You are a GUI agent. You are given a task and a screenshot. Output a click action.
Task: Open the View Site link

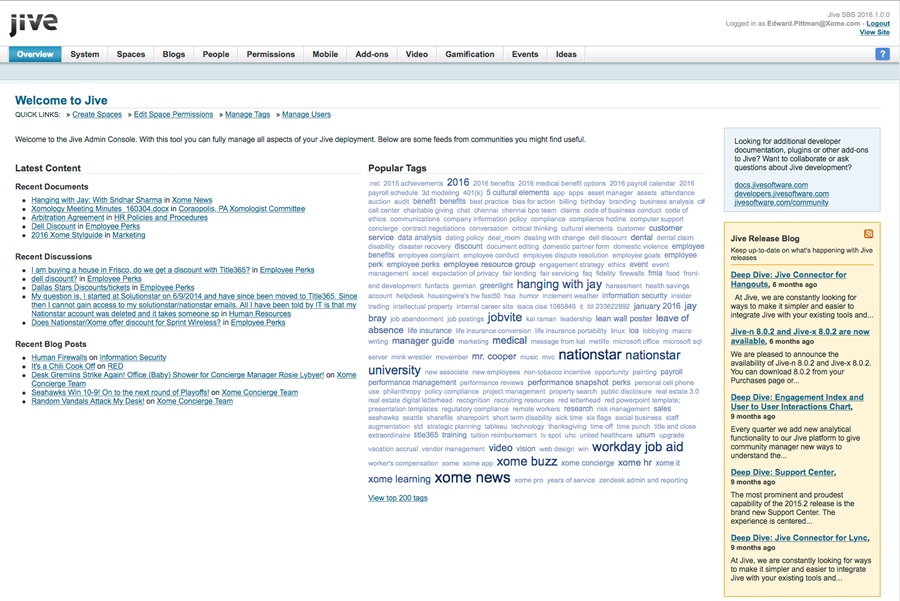pos(875,32)
